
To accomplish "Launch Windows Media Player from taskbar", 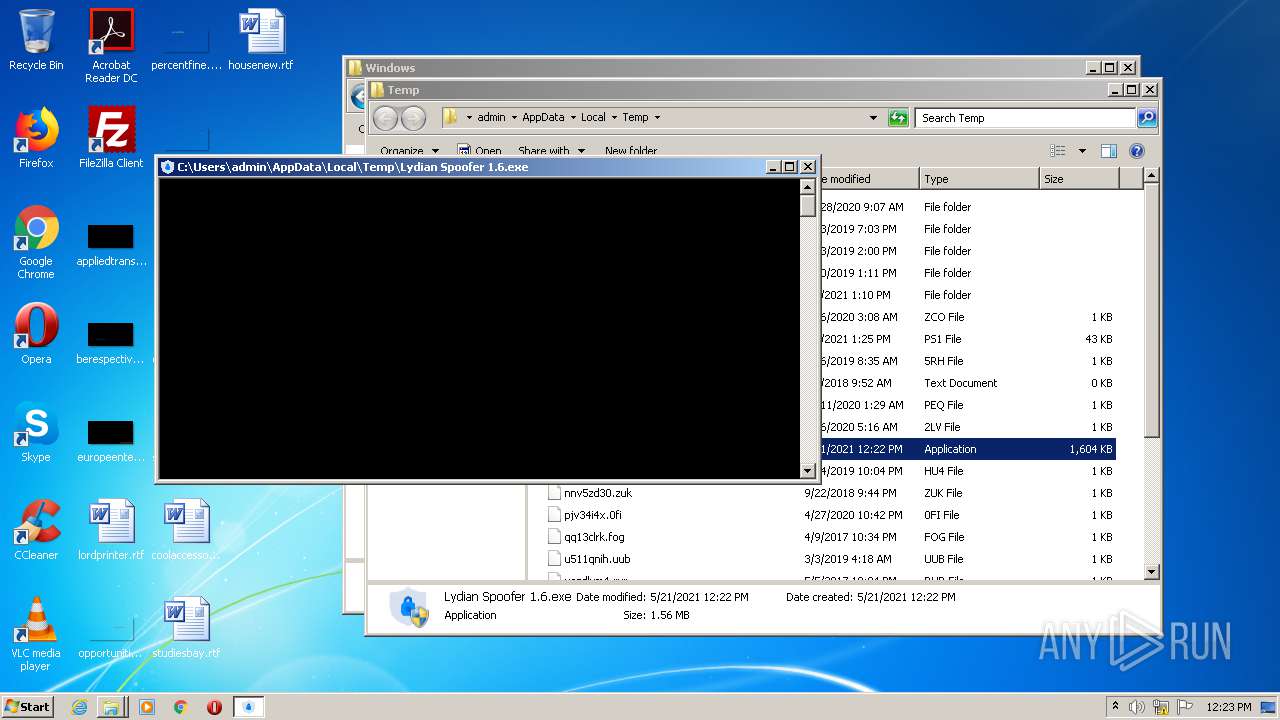I will pos(147,707).
